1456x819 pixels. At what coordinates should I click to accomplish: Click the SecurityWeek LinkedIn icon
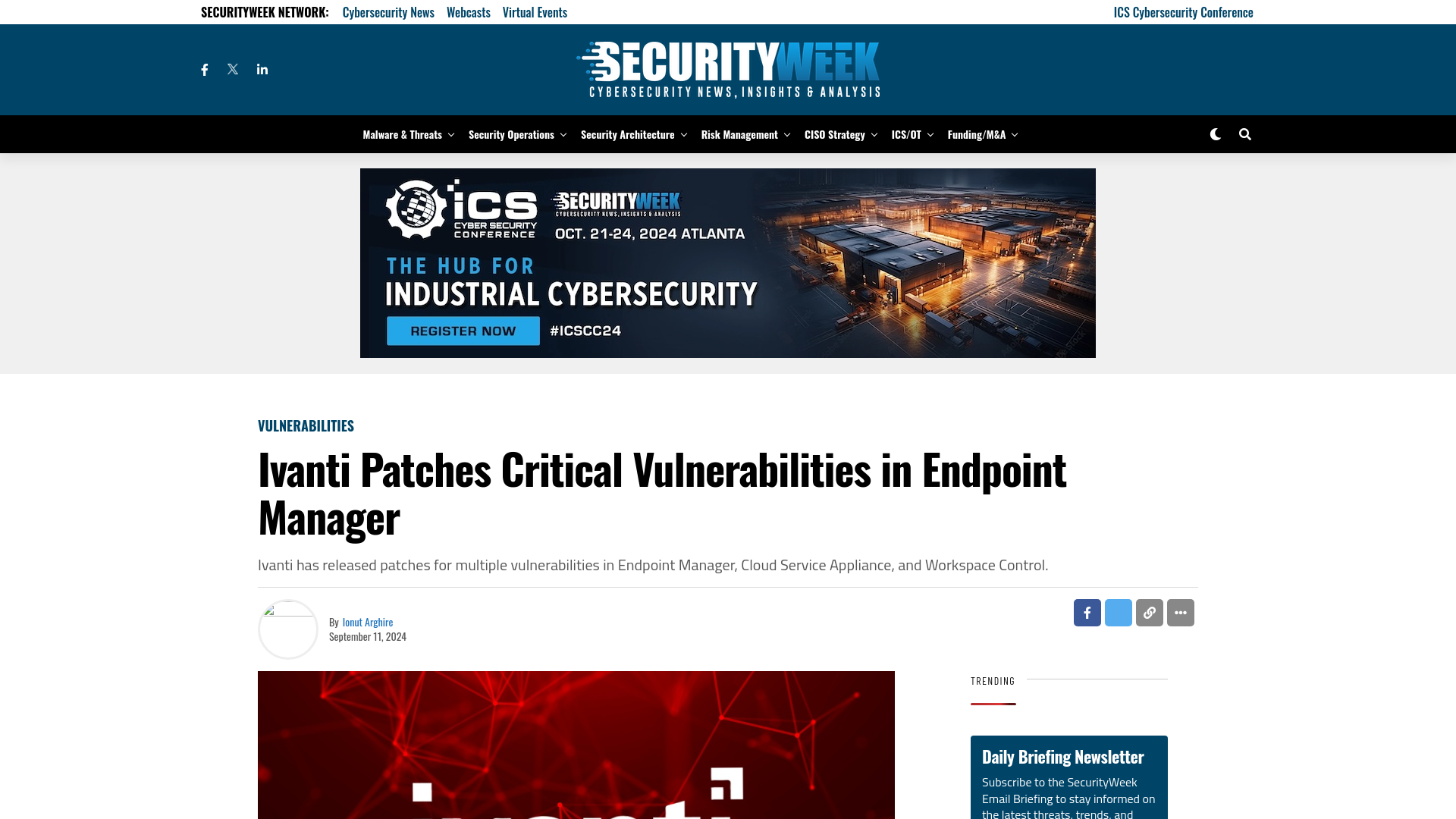[x=262, y=69]
